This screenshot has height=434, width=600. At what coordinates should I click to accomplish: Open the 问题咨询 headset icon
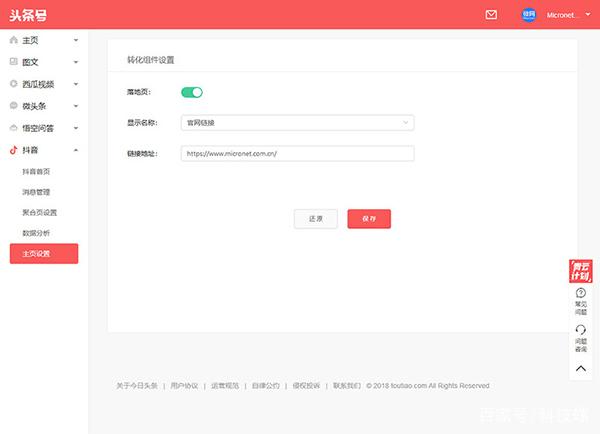point(580,330)
